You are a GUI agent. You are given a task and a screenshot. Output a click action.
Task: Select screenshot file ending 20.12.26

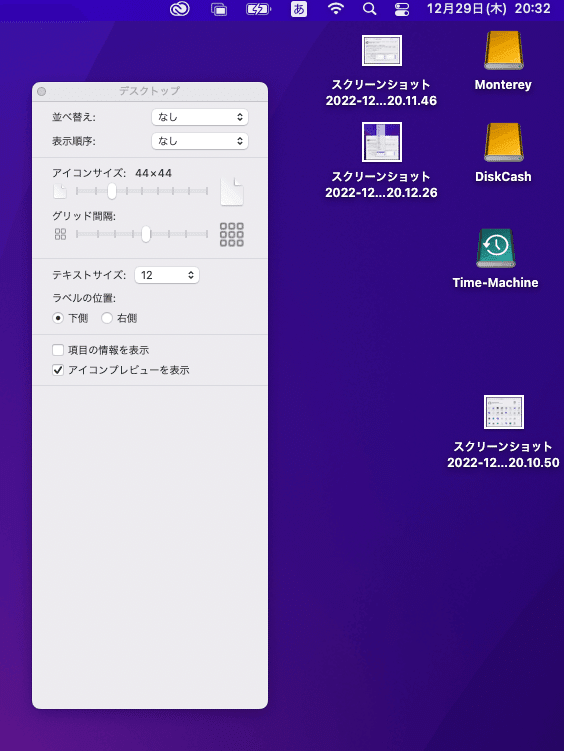pos(382,142)
